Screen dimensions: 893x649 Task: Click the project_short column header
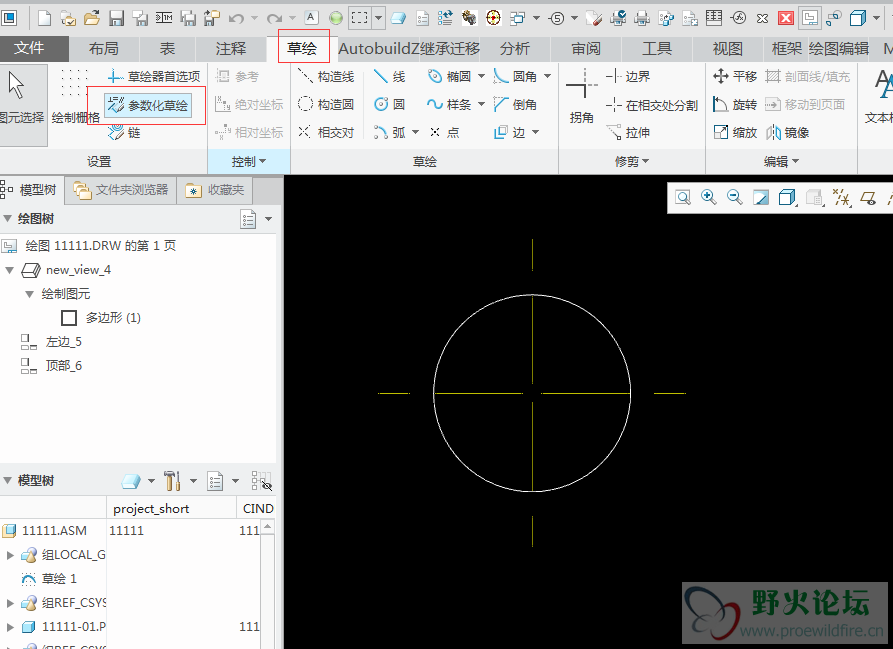[x=171, y=508]
